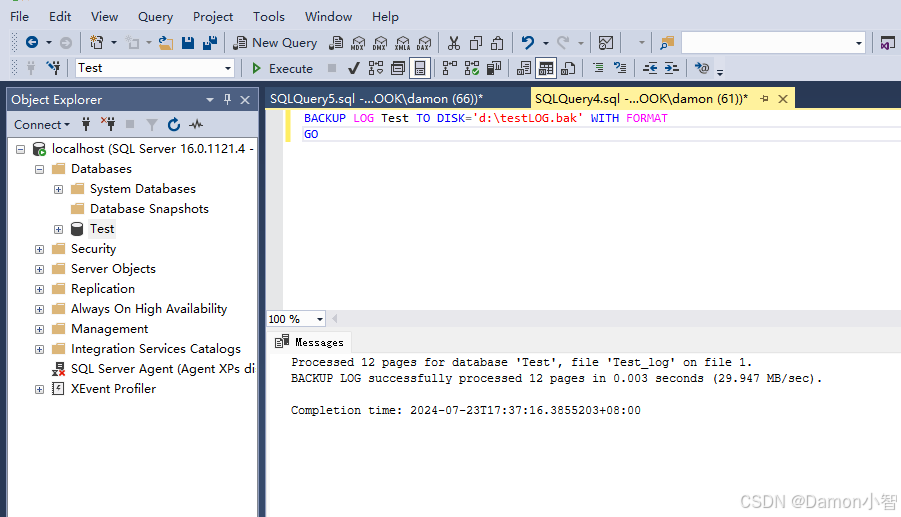Open the Tools menu
Image resolution: width=901 pixels, height=517 pixels.
coord(269,17)
